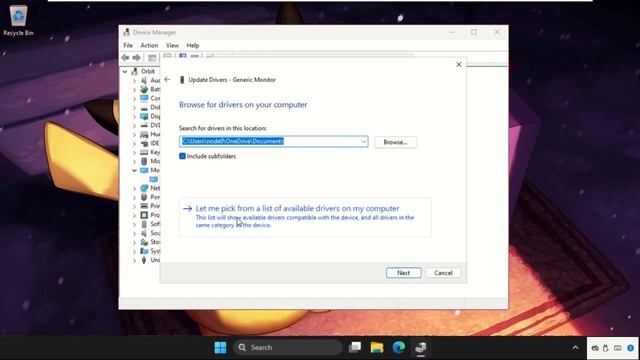Open the File menu

click(x=128, y=45)
